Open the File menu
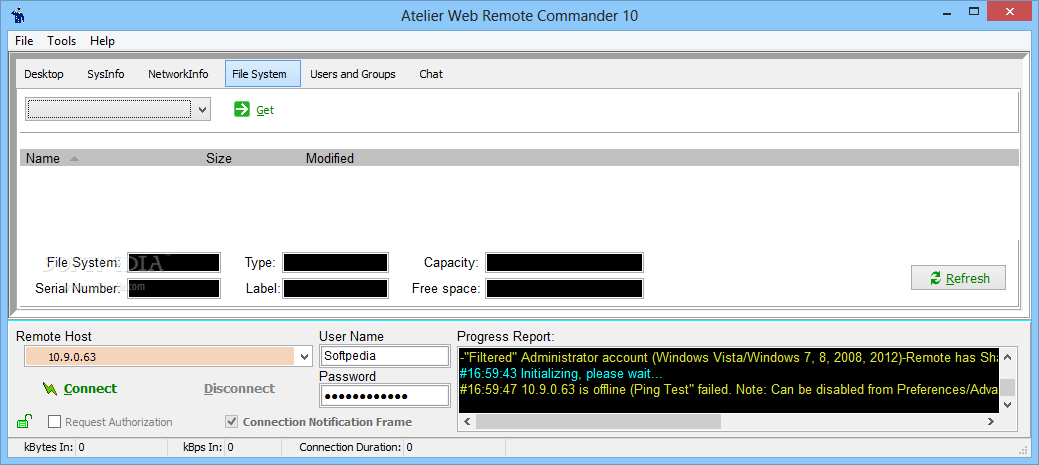 click(x=24, y=41)
